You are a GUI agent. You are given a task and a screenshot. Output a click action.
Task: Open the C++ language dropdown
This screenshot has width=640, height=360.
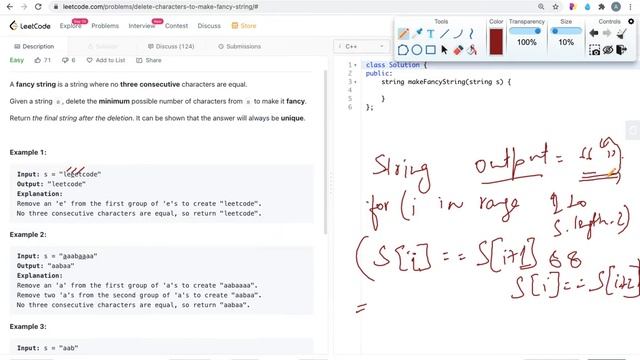point(362,47)
